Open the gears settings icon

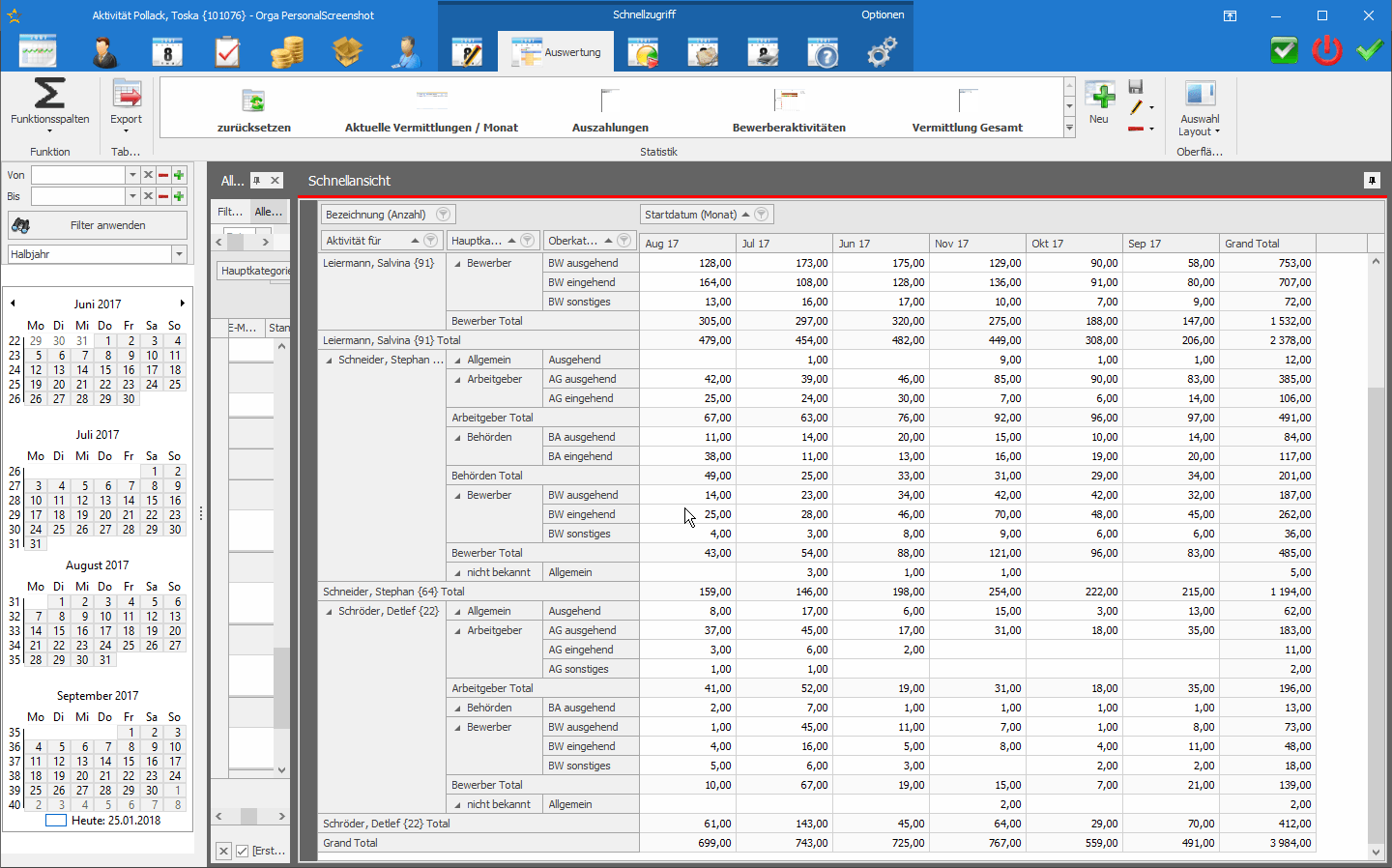pos(882,52)
